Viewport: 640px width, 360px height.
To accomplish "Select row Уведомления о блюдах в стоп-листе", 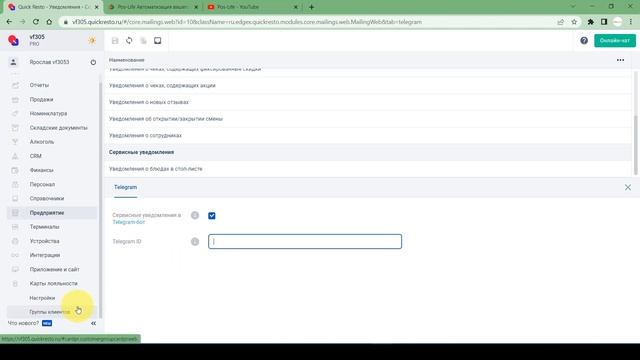I will point(368,169).
